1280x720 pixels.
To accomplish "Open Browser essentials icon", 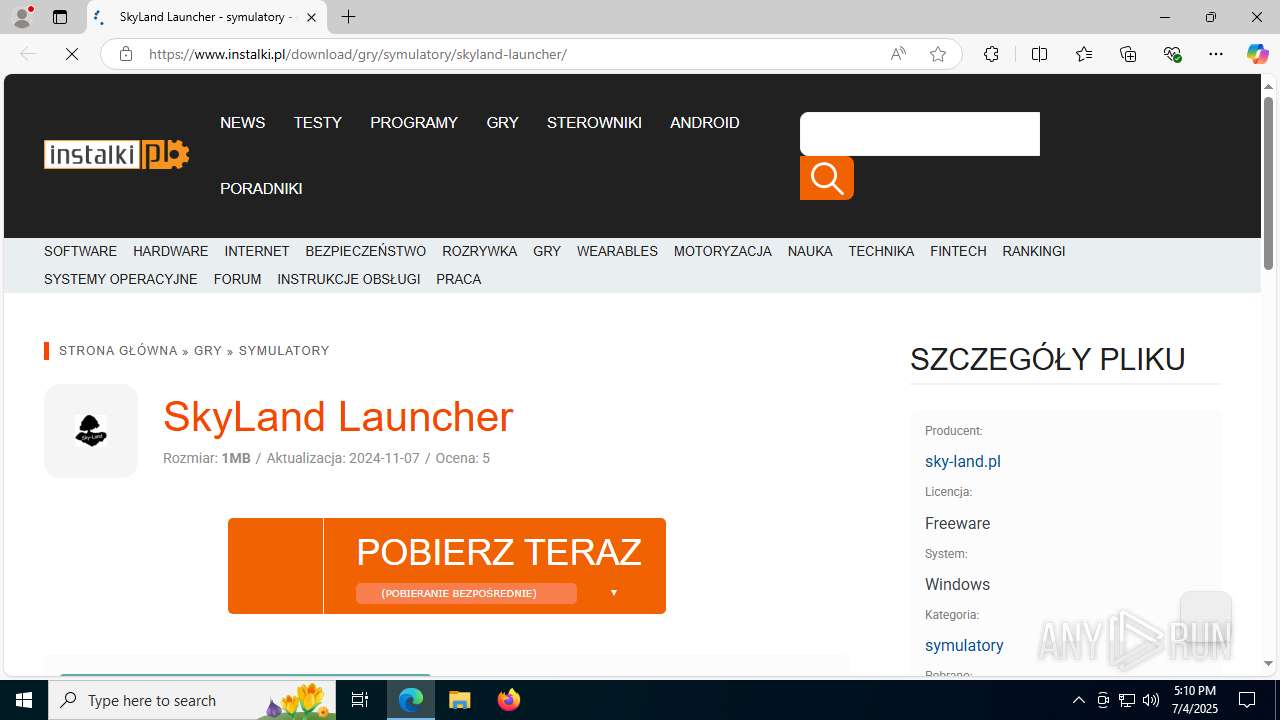I will point(1172,54).
